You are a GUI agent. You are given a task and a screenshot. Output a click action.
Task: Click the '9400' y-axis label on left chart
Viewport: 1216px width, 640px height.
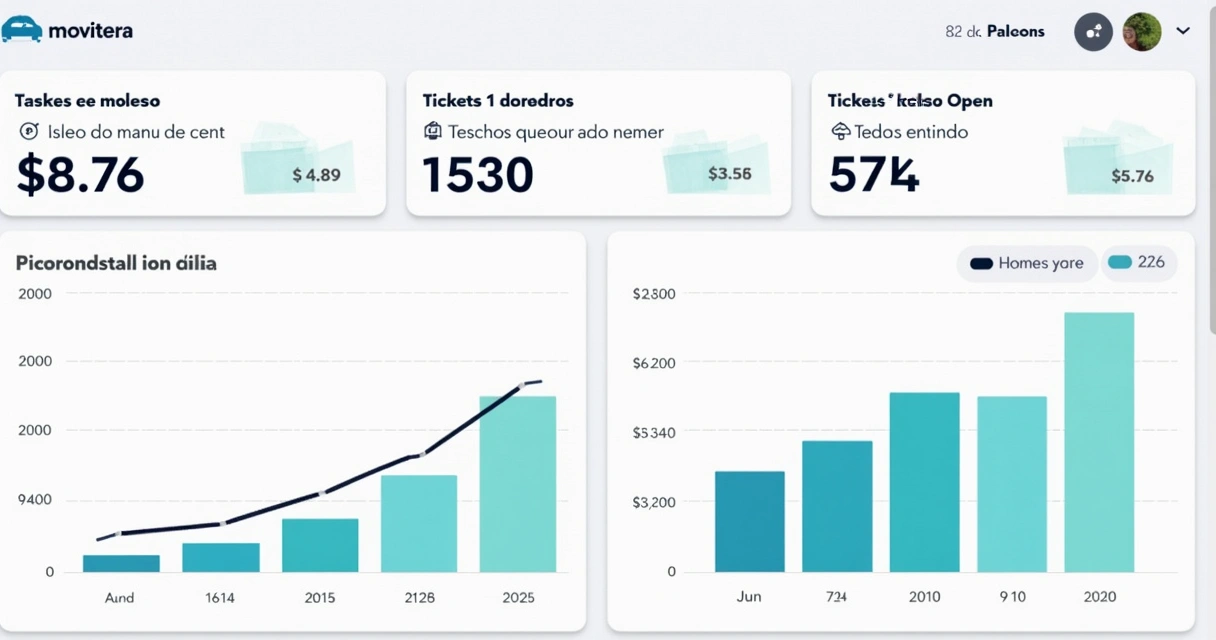36,500
